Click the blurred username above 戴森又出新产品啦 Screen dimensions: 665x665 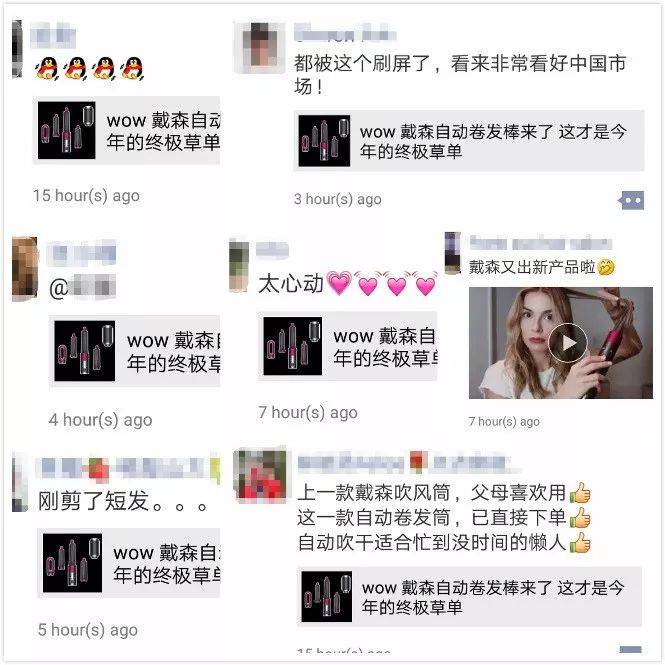click(541, 243)
